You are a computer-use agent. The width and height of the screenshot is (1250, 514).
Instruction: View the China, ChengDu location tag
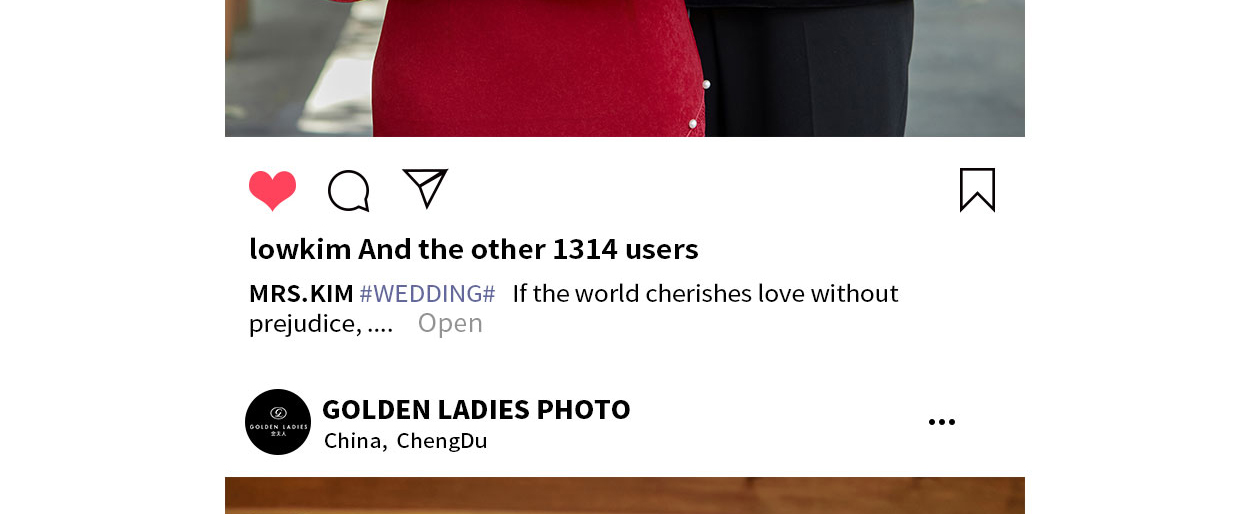coord(405,441)
